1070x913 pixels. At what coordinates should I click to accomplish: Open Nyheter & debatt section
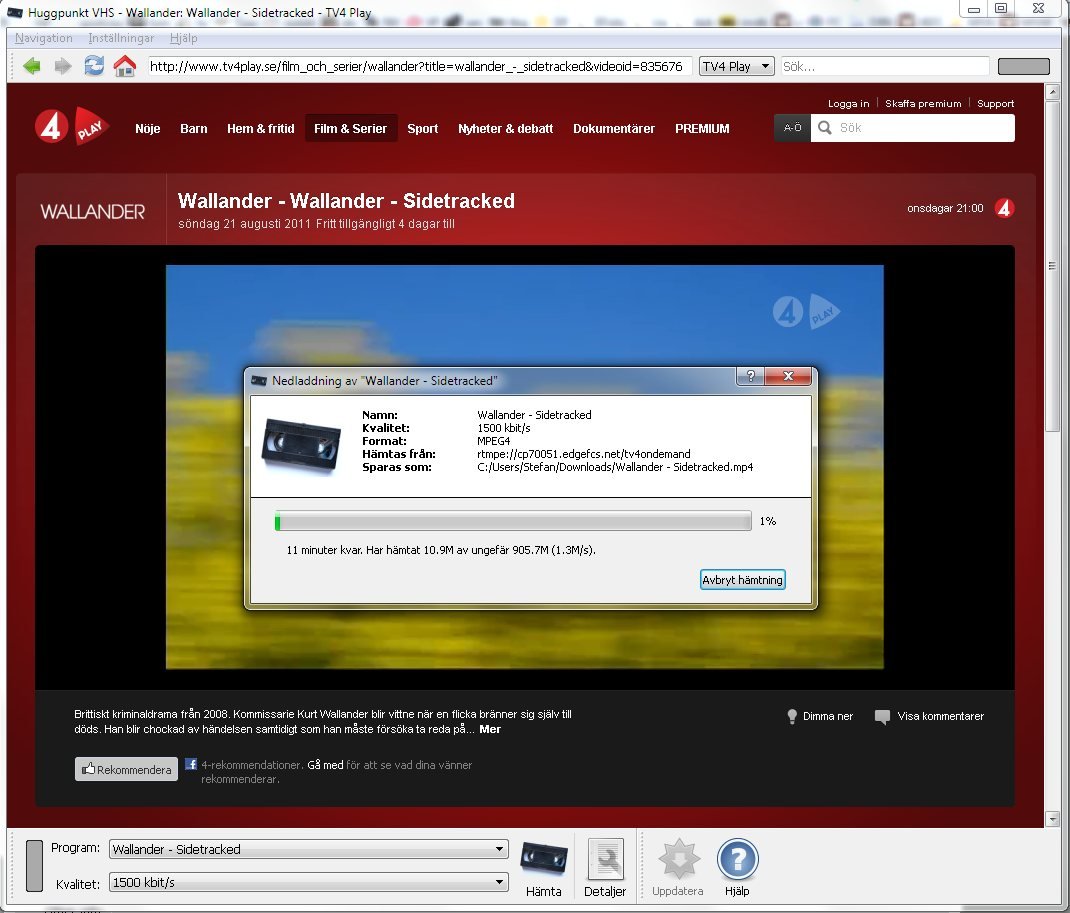point(506,128)
